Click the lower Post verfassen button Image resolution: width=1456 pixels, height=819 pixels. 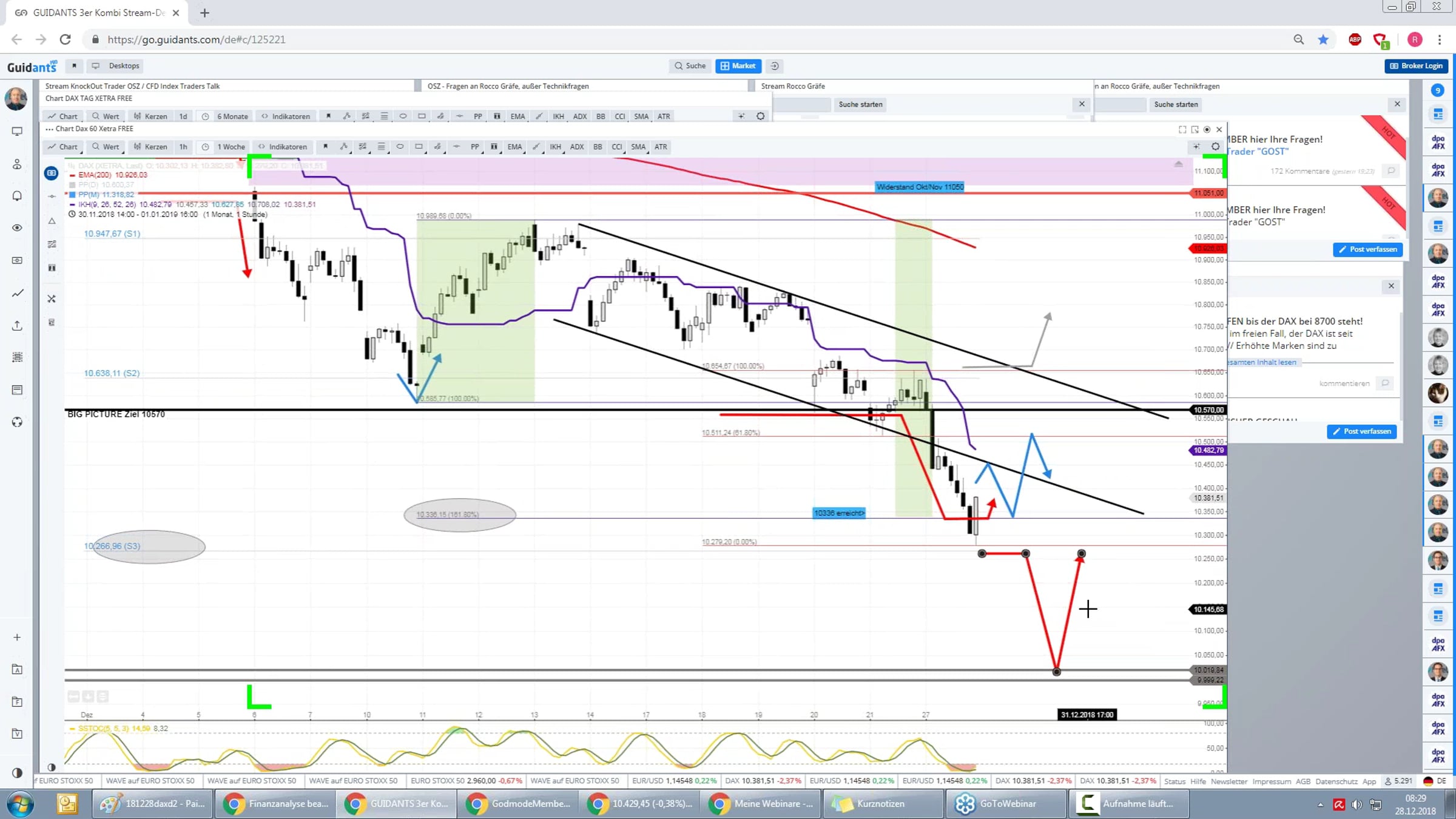[x=1361, y=431]
